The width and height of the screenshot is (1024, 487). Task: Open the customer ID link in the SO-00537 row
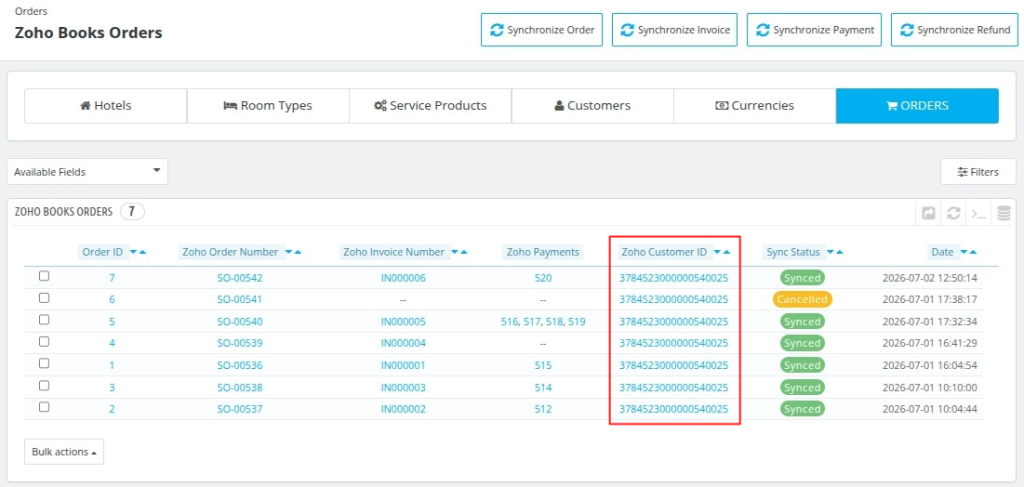[673, 409]
